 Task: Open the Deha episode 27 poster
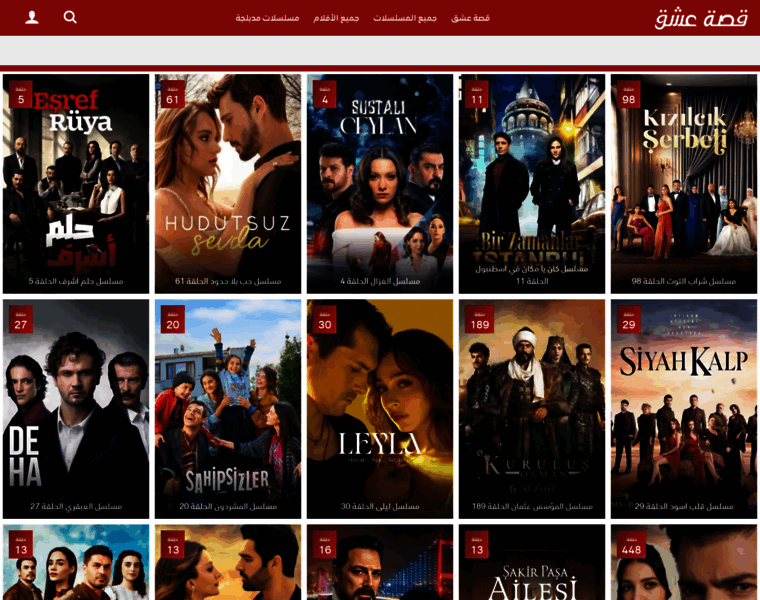(76, 409)
